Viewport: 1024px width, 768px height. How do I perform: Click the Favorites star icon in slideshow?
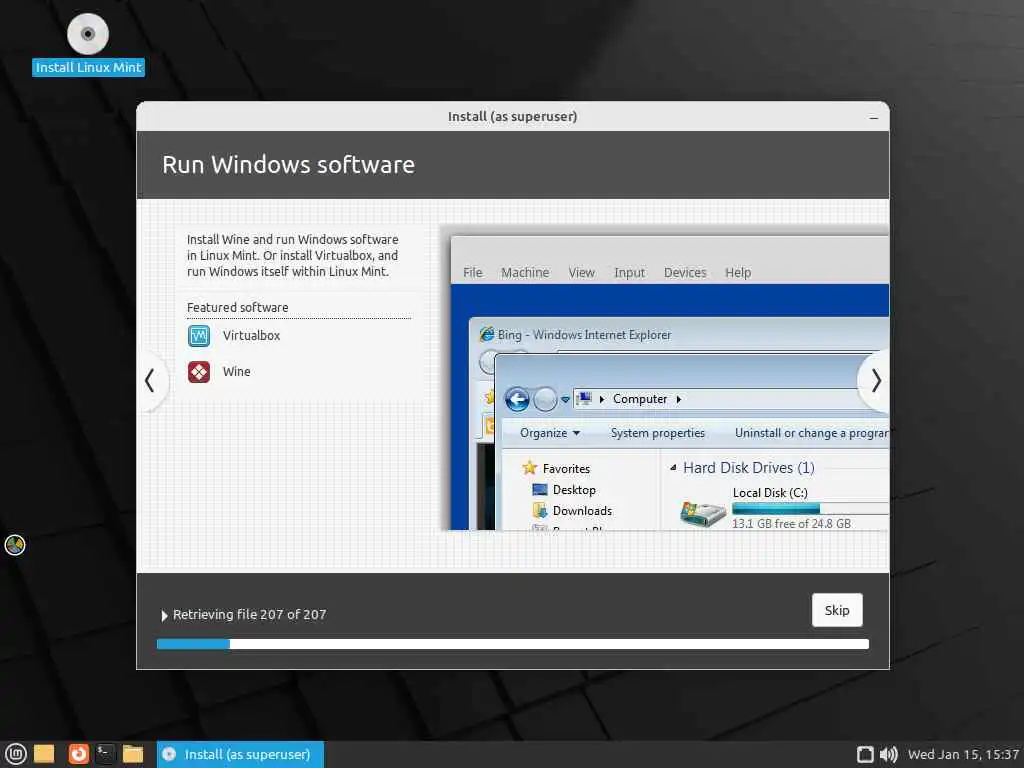(x=530, y=468)
